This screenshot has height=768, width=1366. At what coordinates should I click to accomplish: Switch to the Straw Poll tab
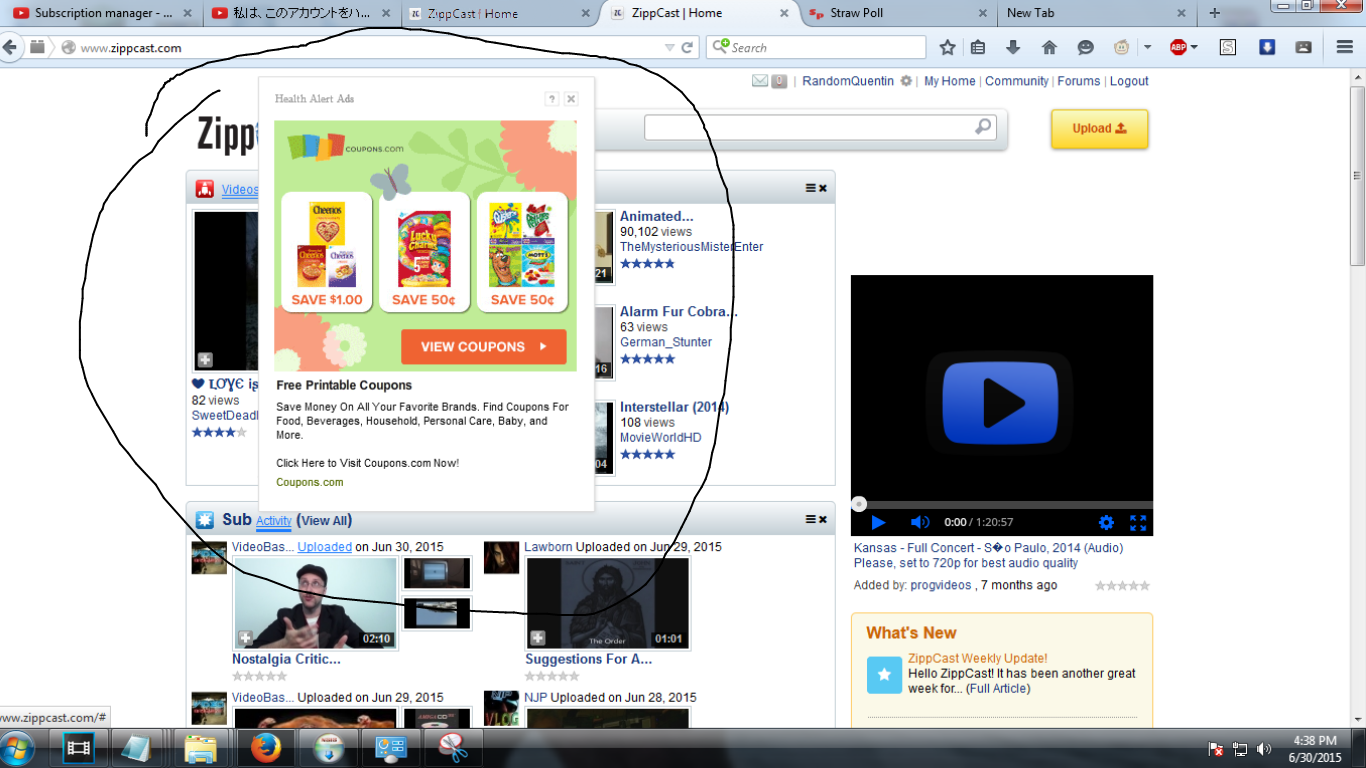[x=898, y=13]
